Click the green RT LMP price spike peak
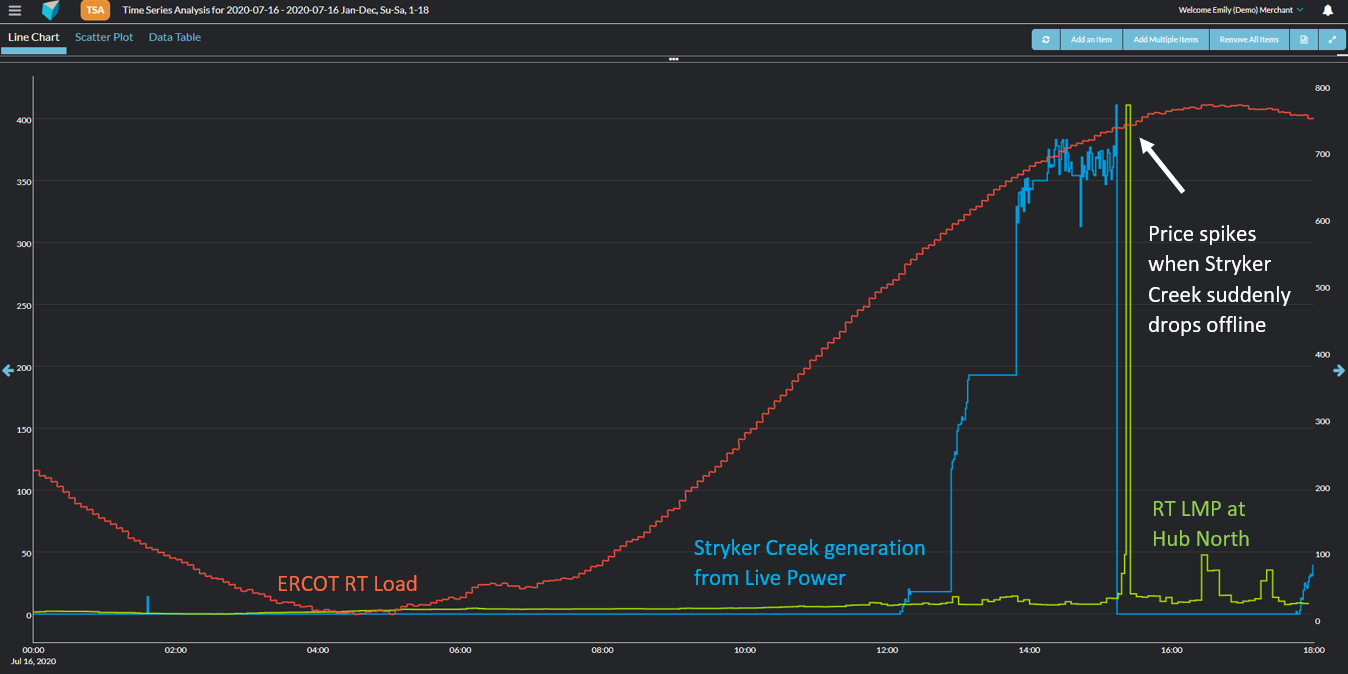1348x674 pixels. (x=1128, y=106)
